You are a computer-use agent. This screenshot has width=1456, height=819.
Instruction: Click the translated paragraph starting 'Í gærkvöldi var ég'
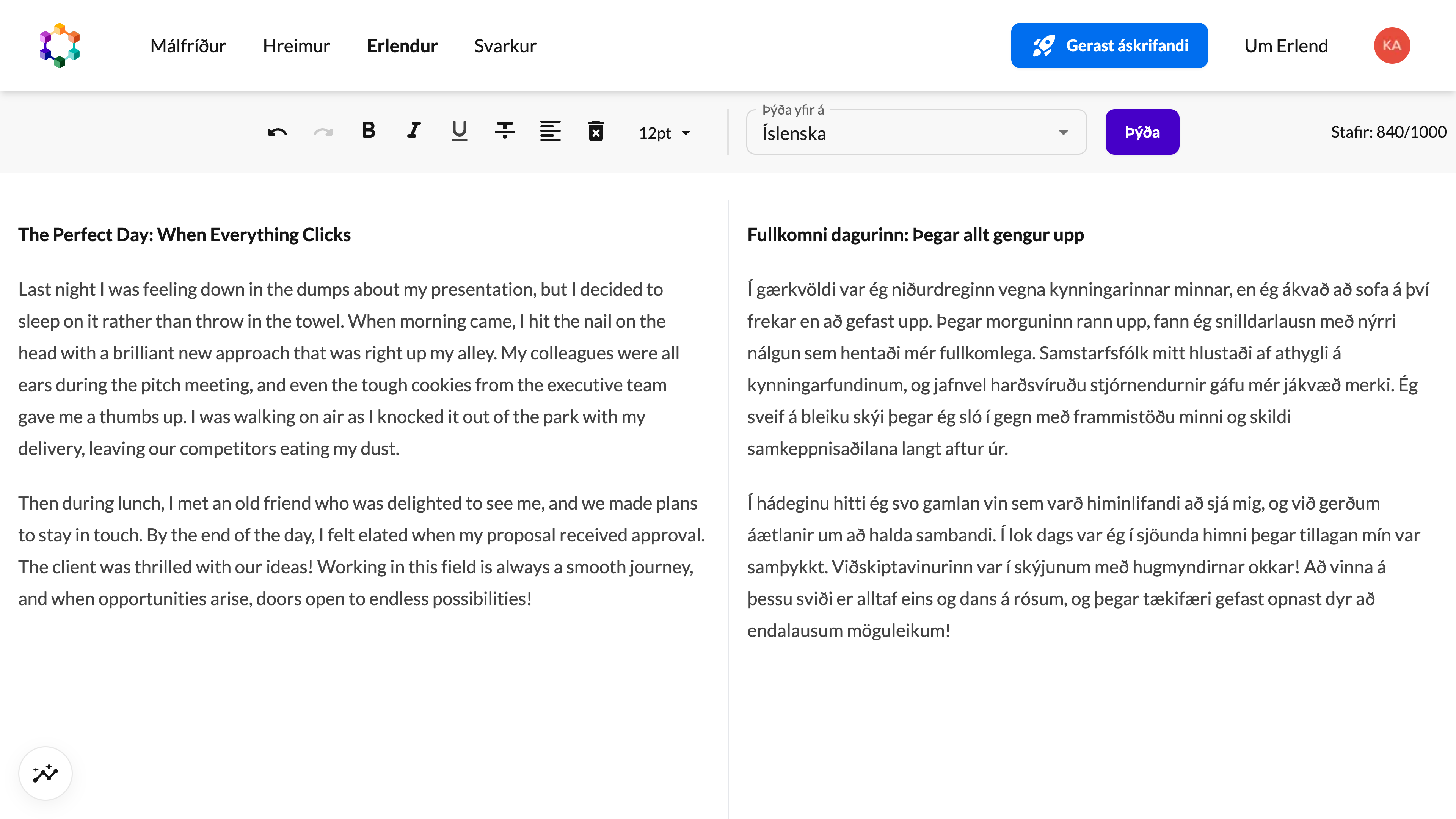coord(1088,369)
